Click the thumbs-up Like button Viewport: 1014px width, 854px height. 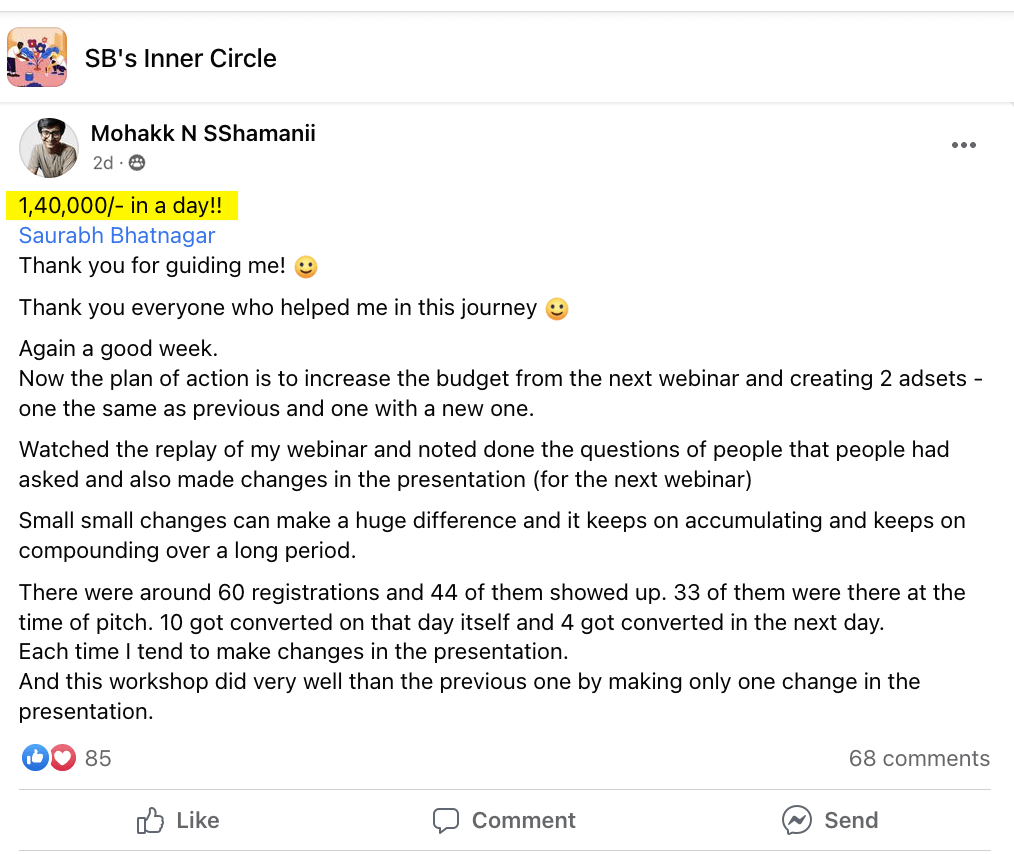[177, 820]
